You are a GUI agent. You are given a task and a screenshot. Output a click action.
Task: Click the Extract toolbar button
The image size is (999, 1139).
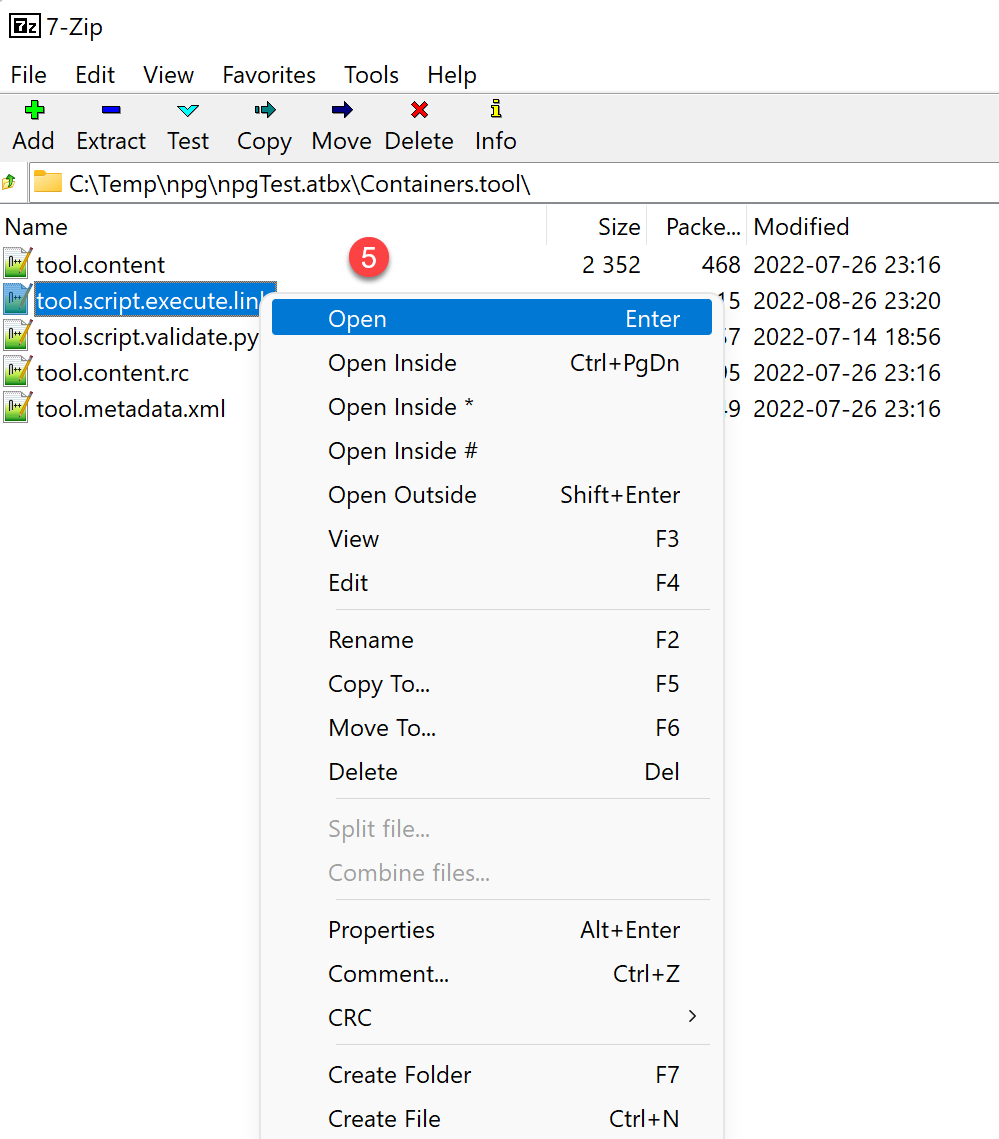pyautogui.click(x=111, y=126)
